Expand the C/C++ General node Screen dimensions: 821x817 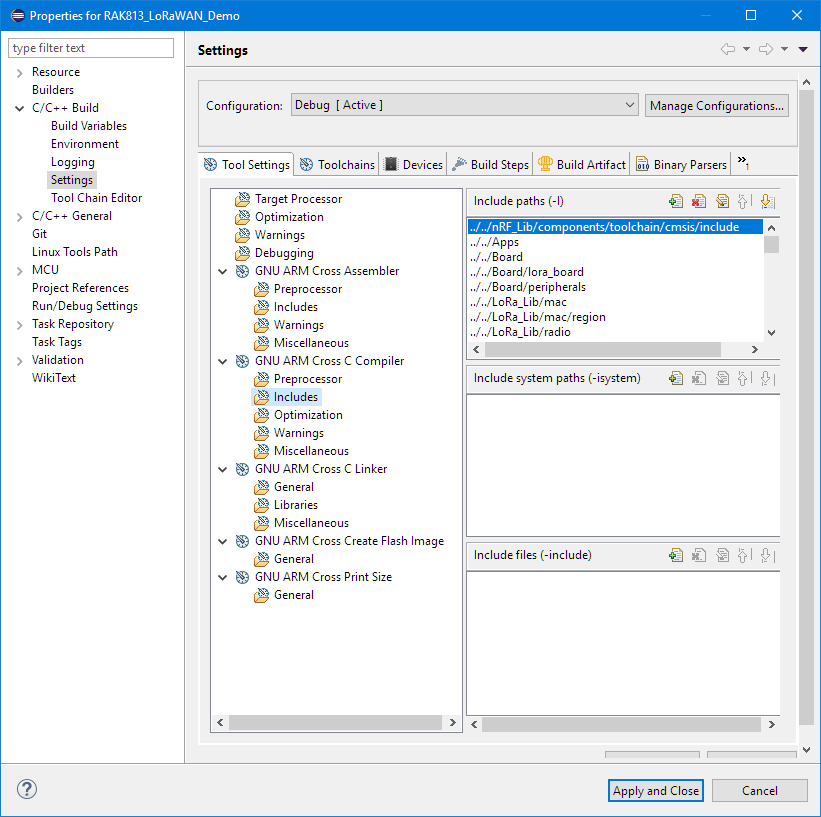click(19, 216)
